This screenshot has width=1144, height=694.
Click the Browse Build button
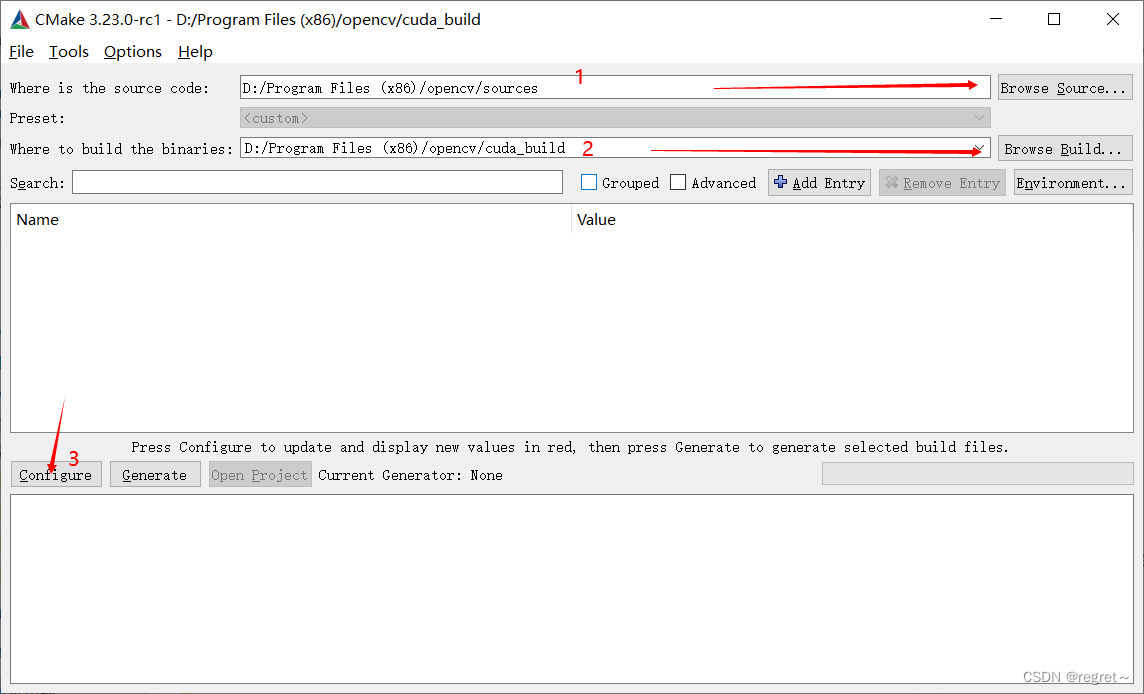[x=1064, y=148]
